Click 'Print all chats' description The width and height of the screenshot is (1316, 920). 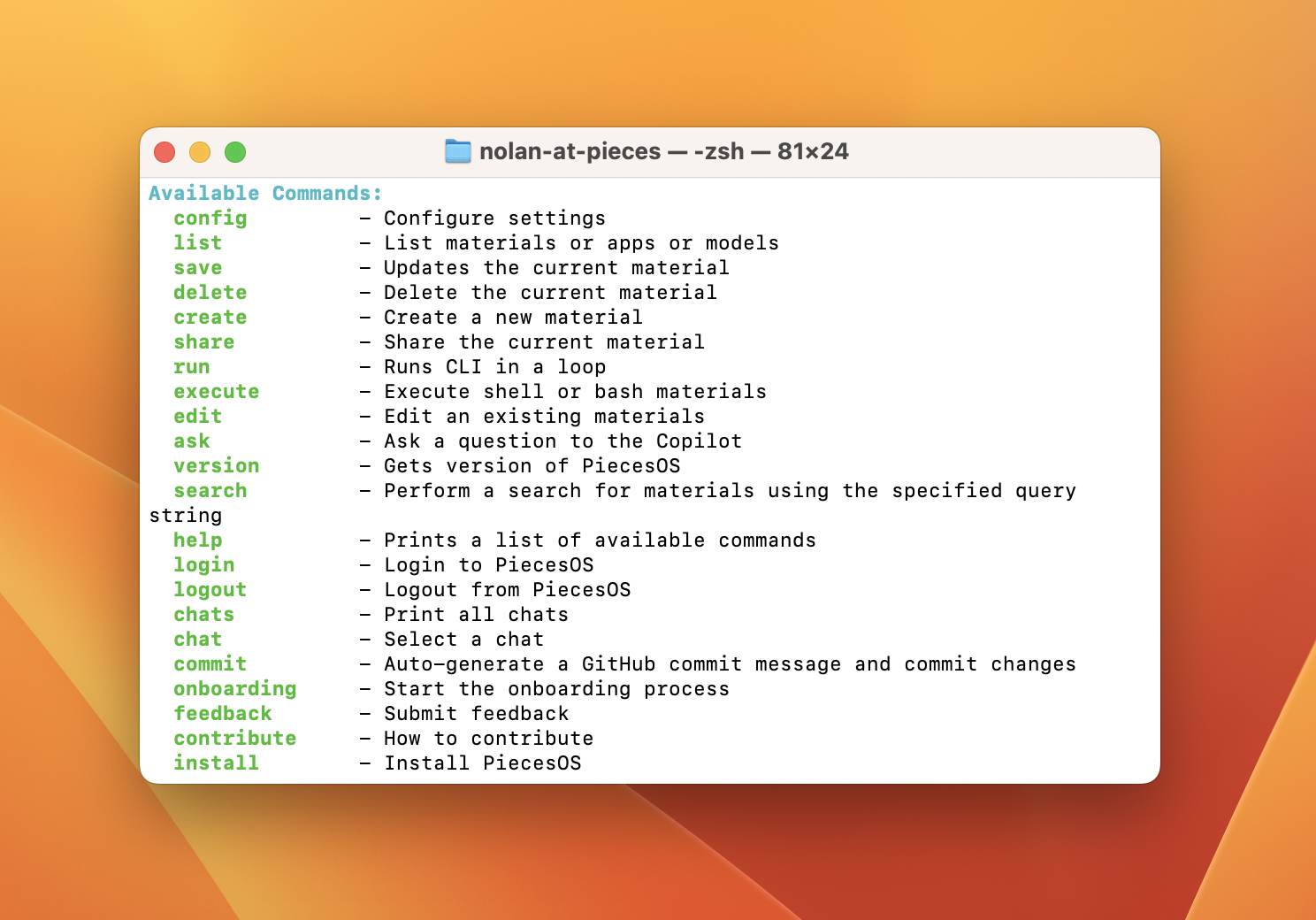[477, 614]
